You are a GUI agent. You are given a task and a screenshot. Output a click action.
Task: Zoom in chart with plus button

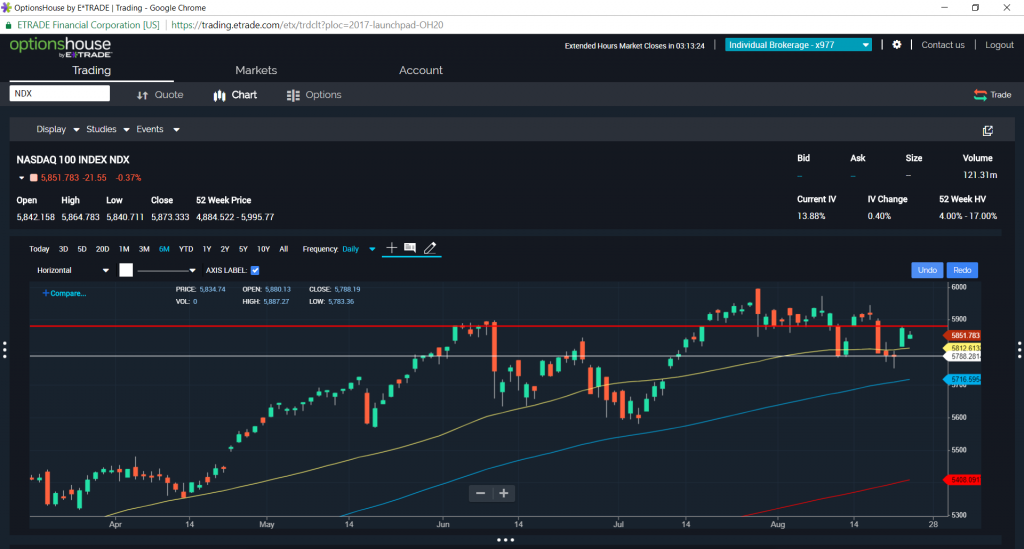click(x=504, y=493)
